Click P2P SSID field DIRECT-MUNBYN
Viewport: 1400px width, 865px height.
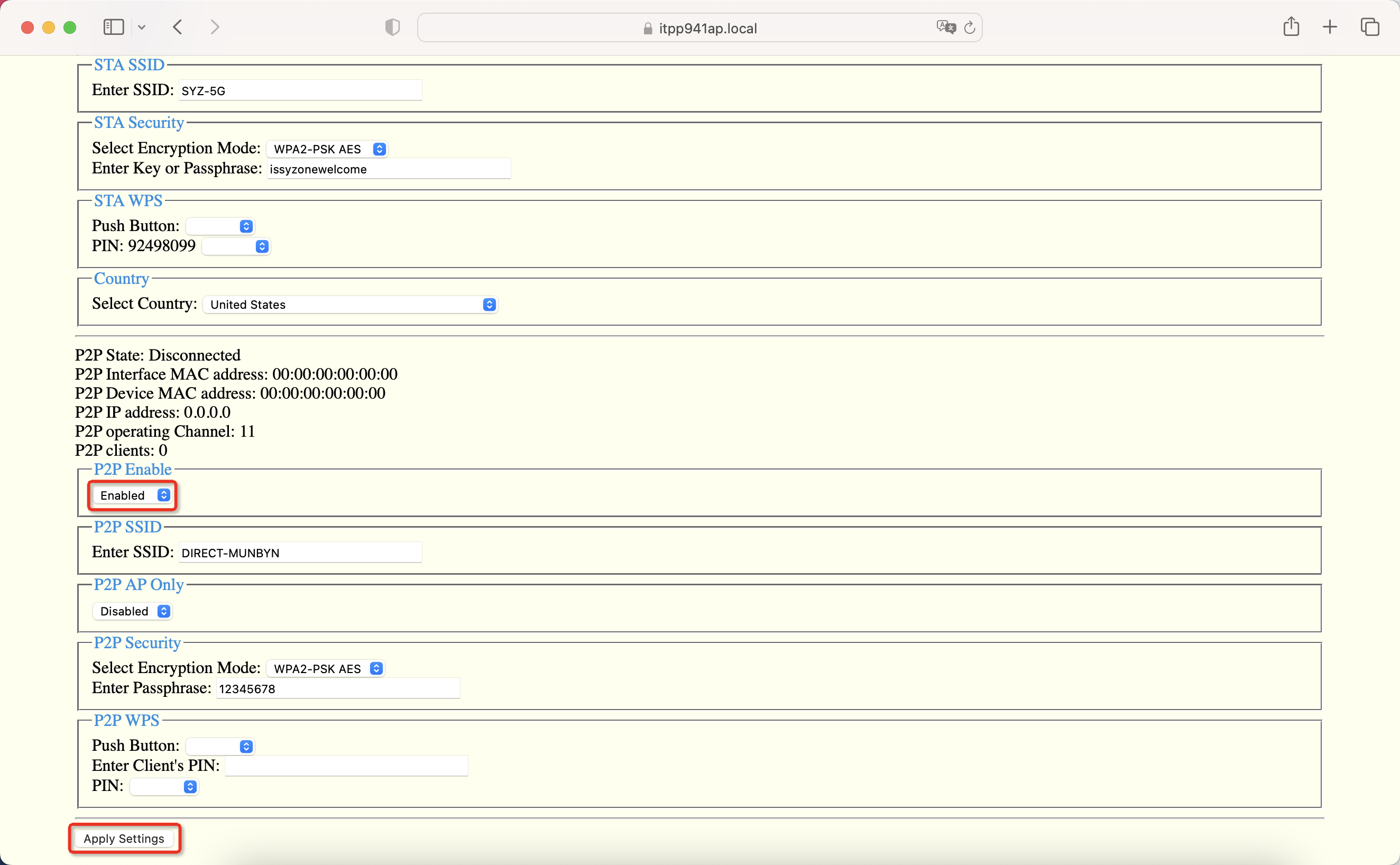pyautogui.click(x=300, y=553)
